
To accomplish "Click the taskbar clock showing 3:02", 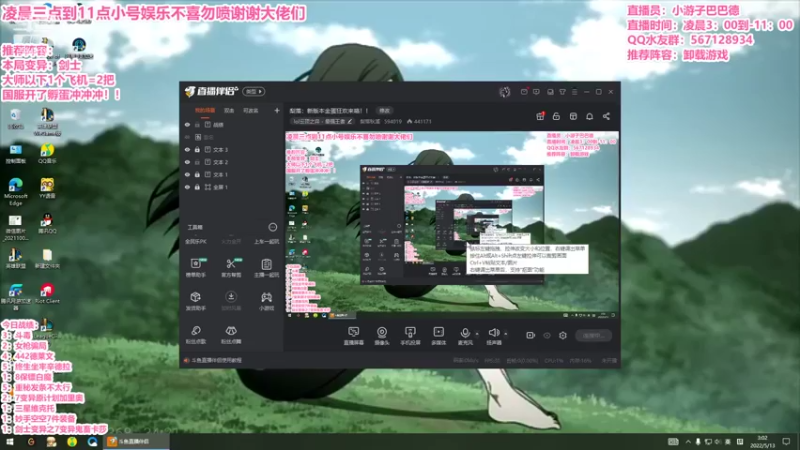I will pyautogui.click(x=762, y=441).
